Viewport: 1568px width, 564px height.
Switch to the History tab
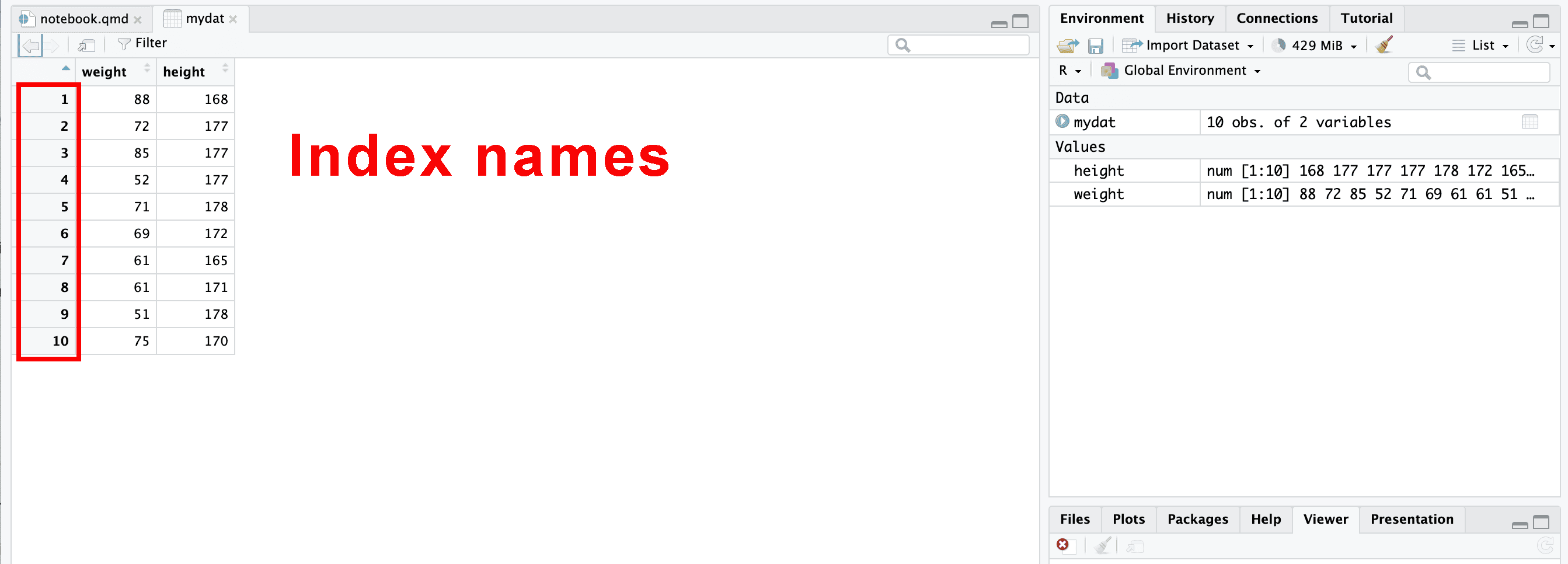(x=1189, y=18)
